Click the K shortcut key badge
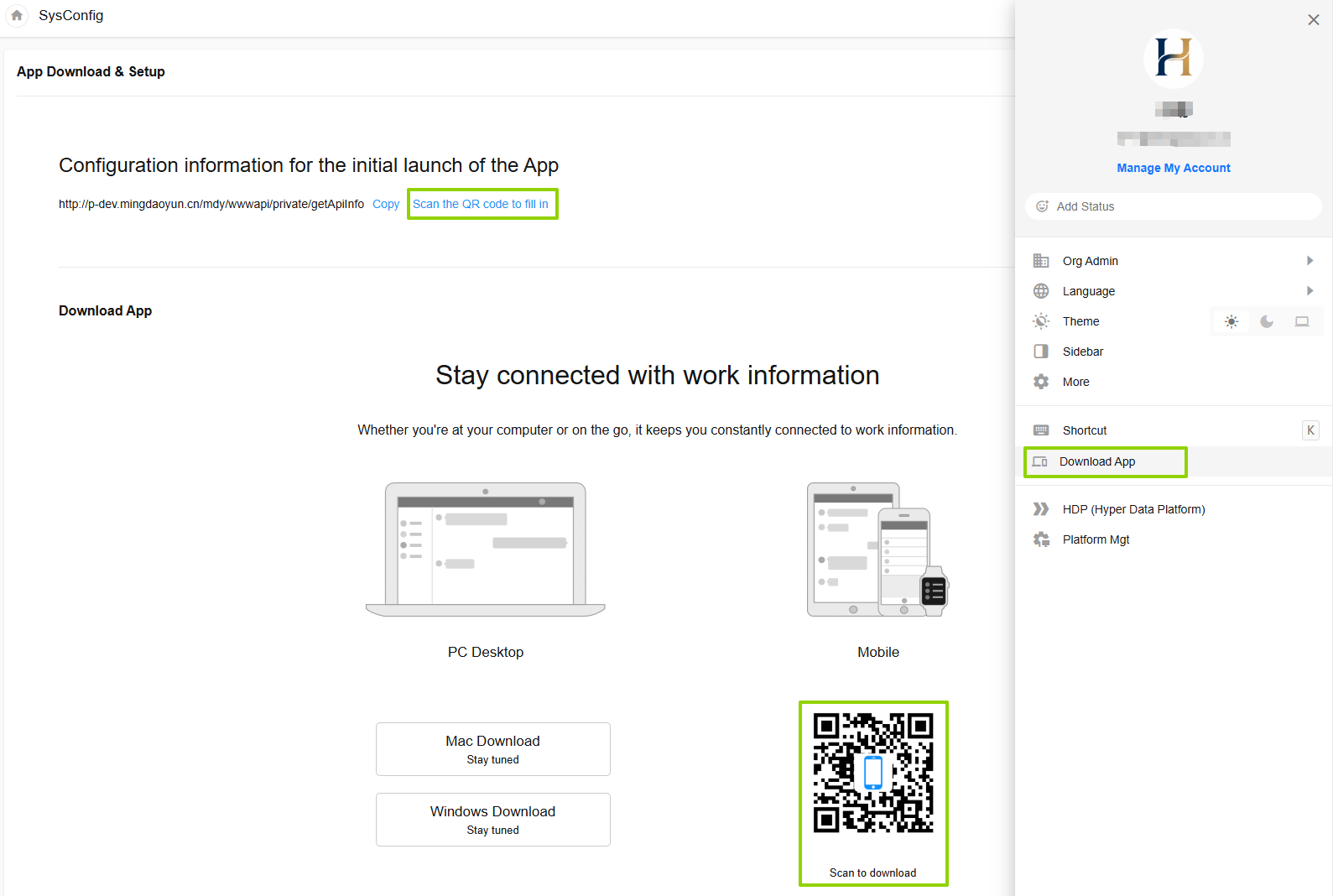The image size is (1333, 896). tap(1310, 430)
